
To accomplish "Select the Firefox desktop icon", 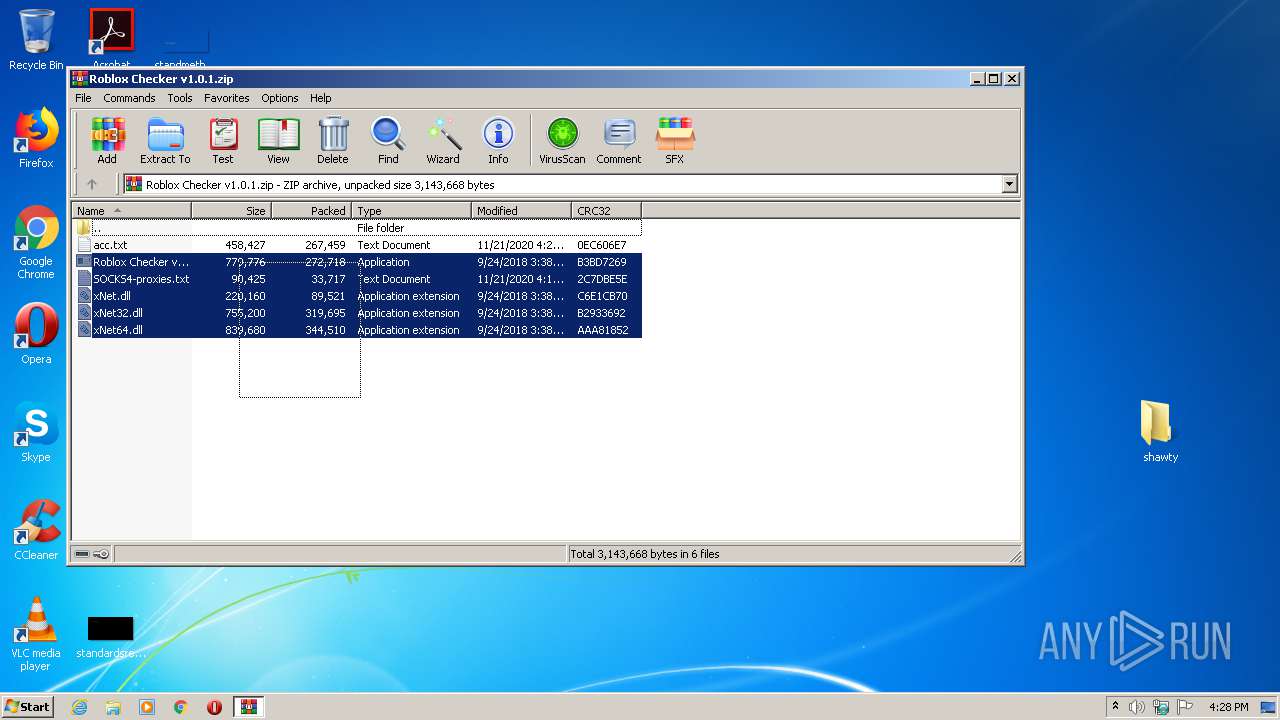I will 36,138.
